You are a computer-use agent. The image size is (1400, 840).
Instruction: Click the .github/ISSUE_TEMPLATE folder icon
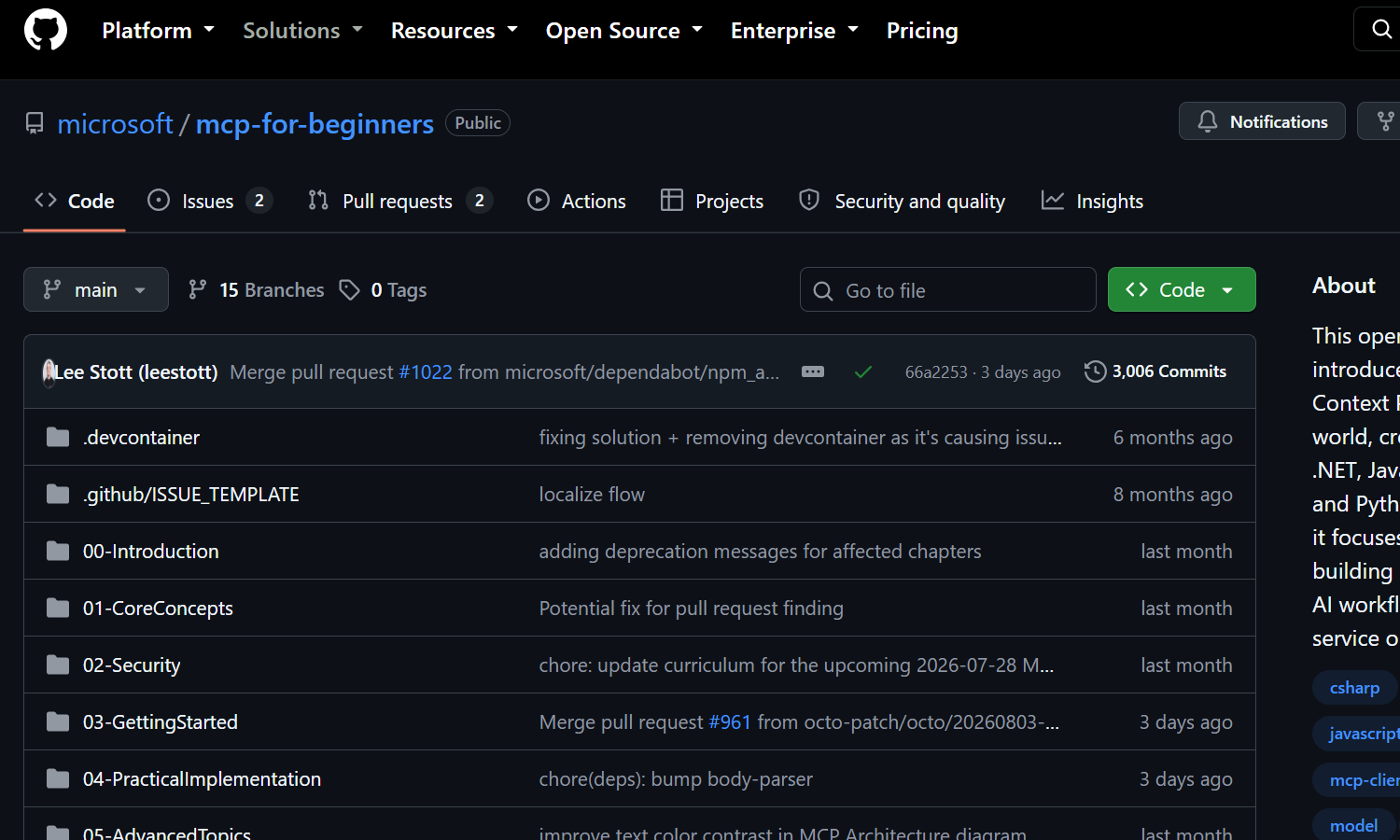[x=58, y=494]
